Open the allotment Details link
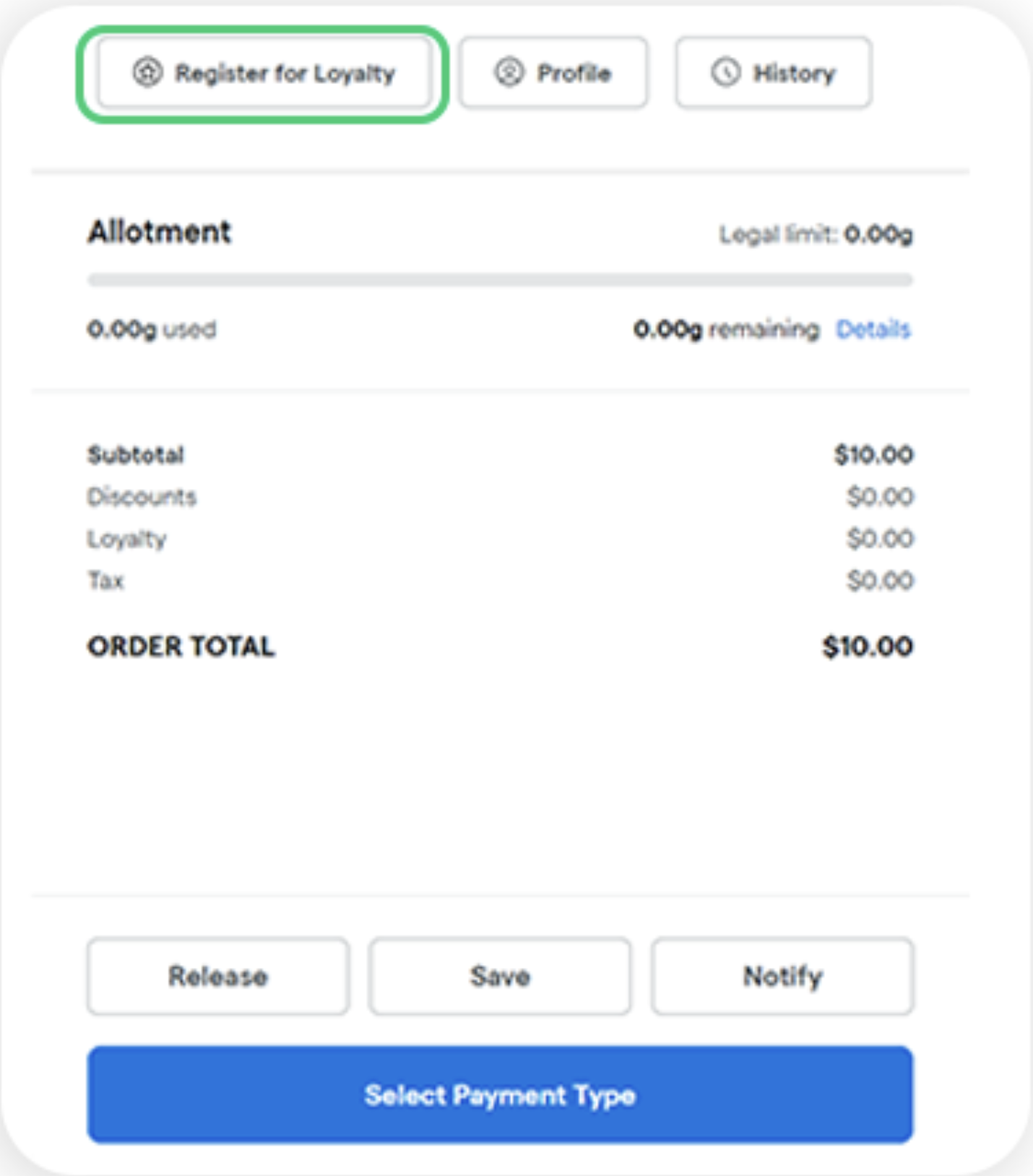1033x1176 pixels. [x=873, y=329]
